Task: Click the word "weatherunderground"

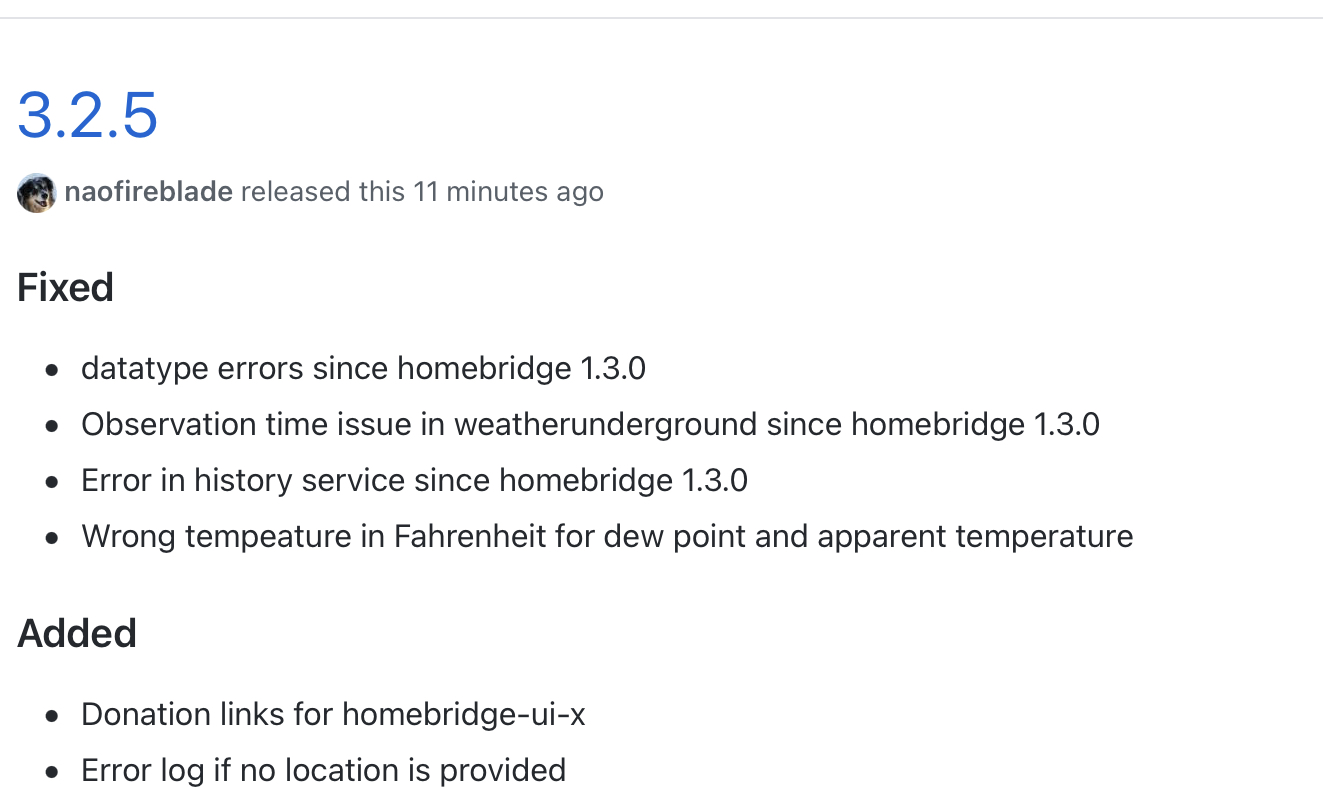Action: point(605,425)
